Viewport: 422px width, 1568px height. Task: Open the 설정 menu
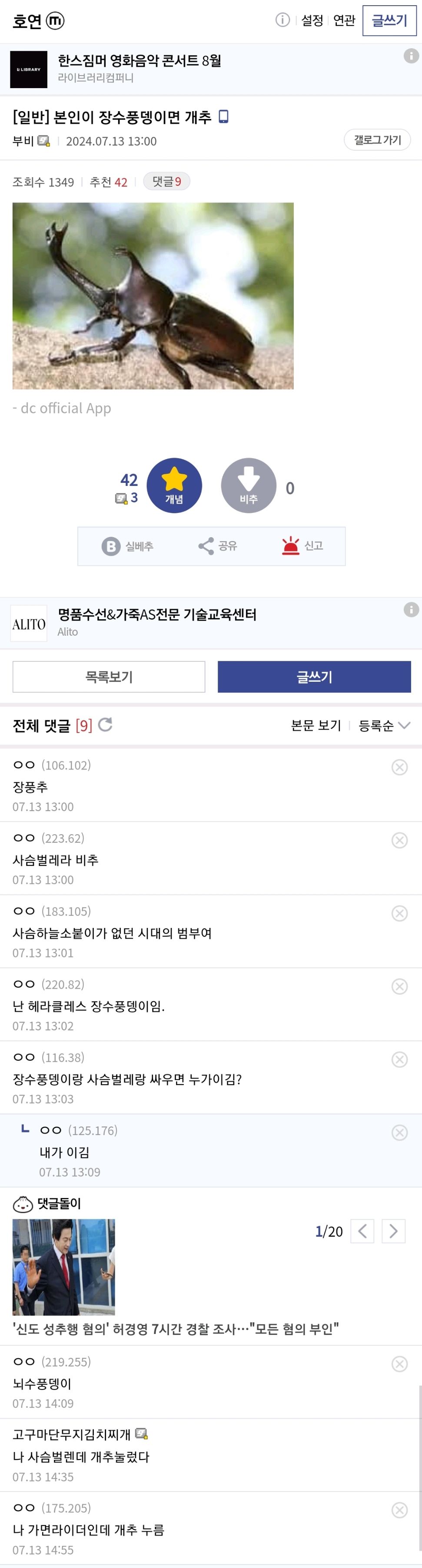[312, 21]
